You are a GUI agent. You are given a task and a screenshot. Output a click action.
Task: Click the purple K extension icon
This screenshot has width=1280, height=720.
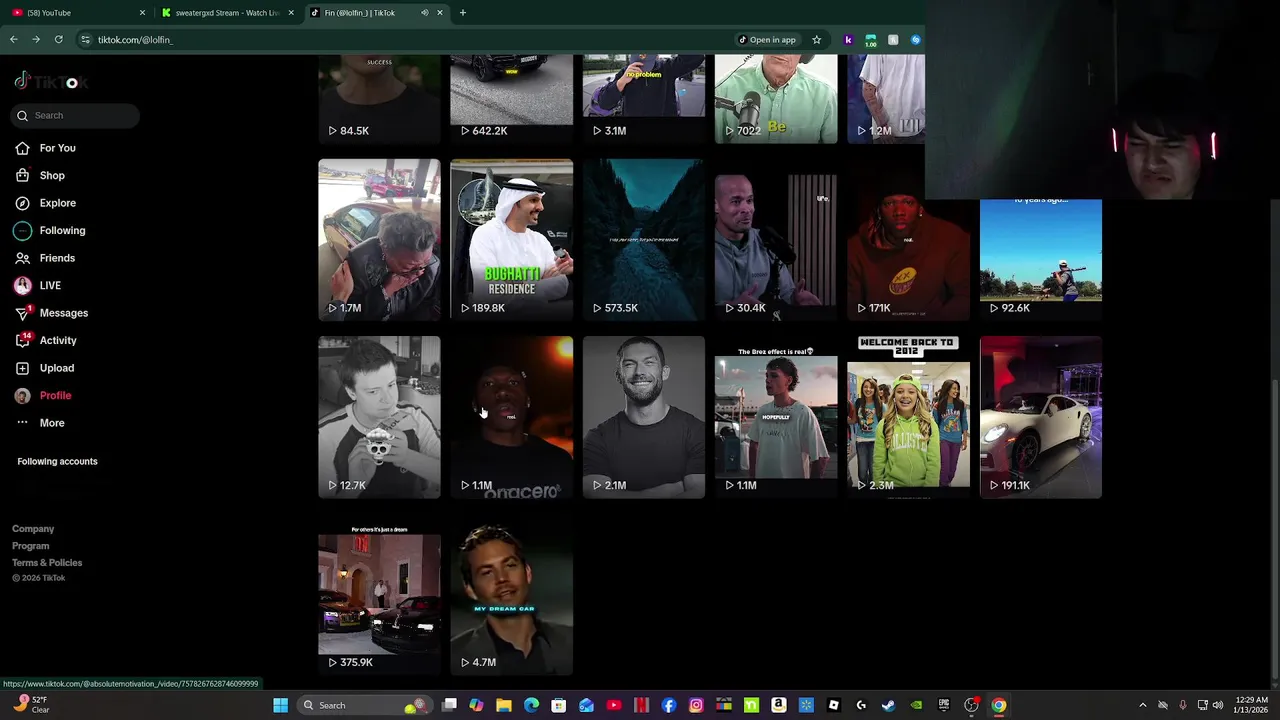coord(849,40)
